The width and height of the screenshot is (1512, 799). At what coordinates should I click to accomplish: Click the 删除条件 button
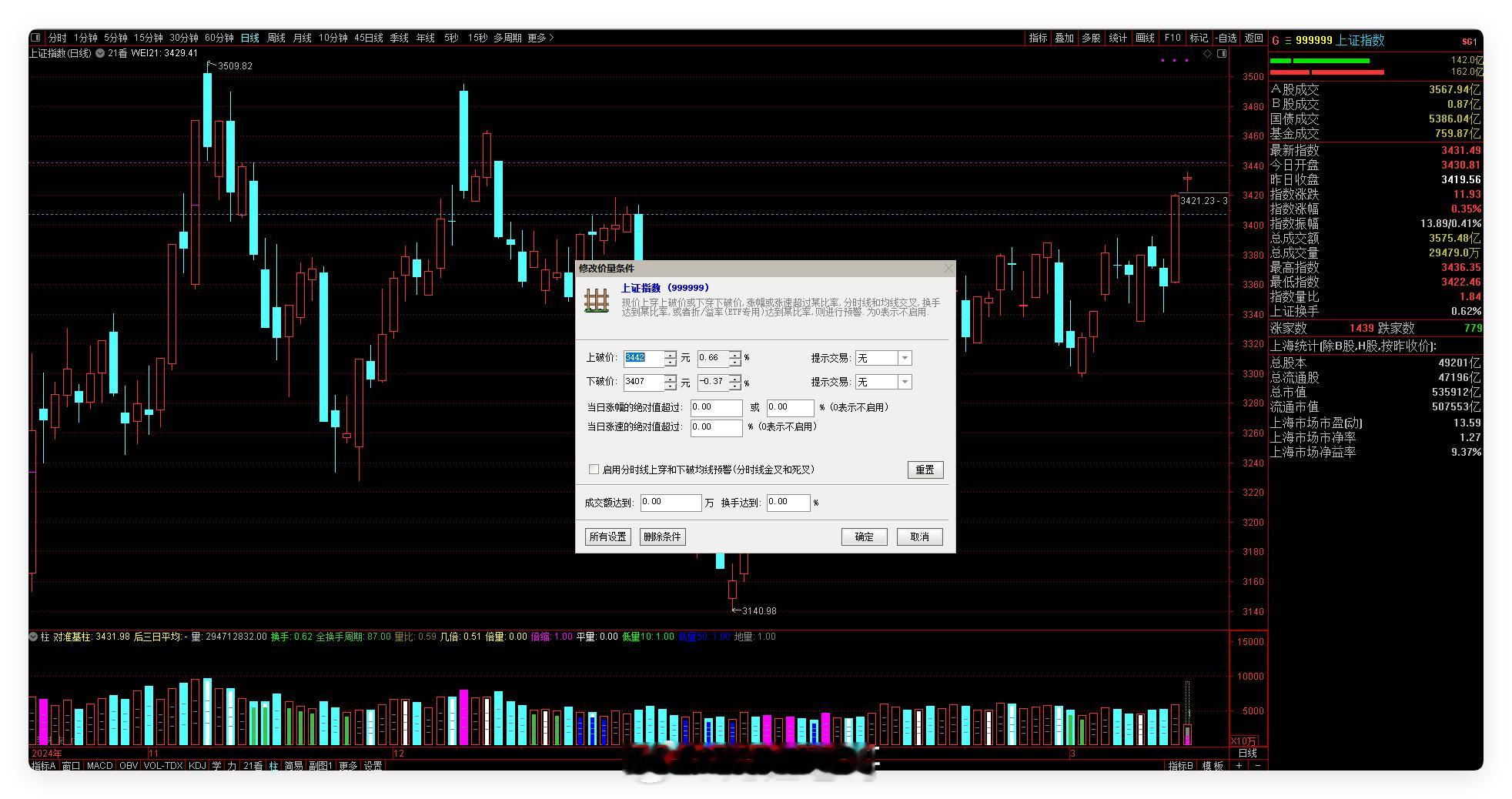662,537
